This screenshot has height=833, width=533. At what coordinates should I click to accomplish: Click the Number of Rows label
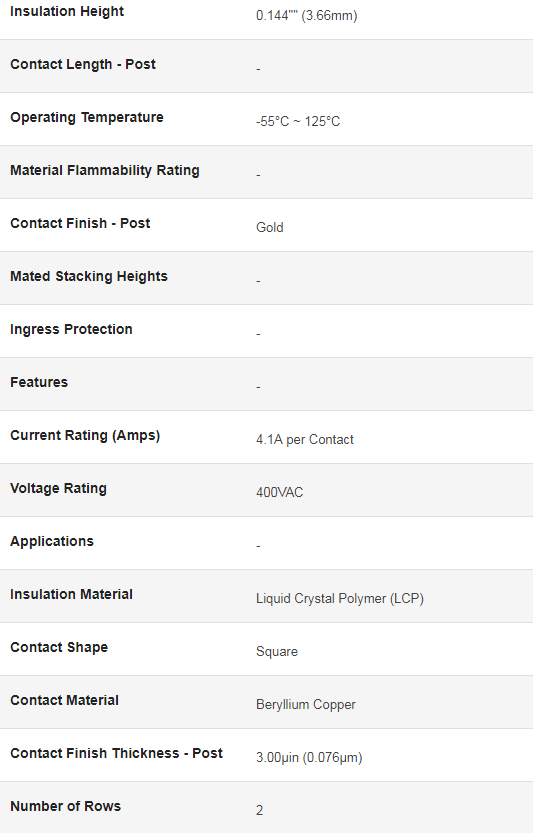pyautogui.click(x=65, y=806)
